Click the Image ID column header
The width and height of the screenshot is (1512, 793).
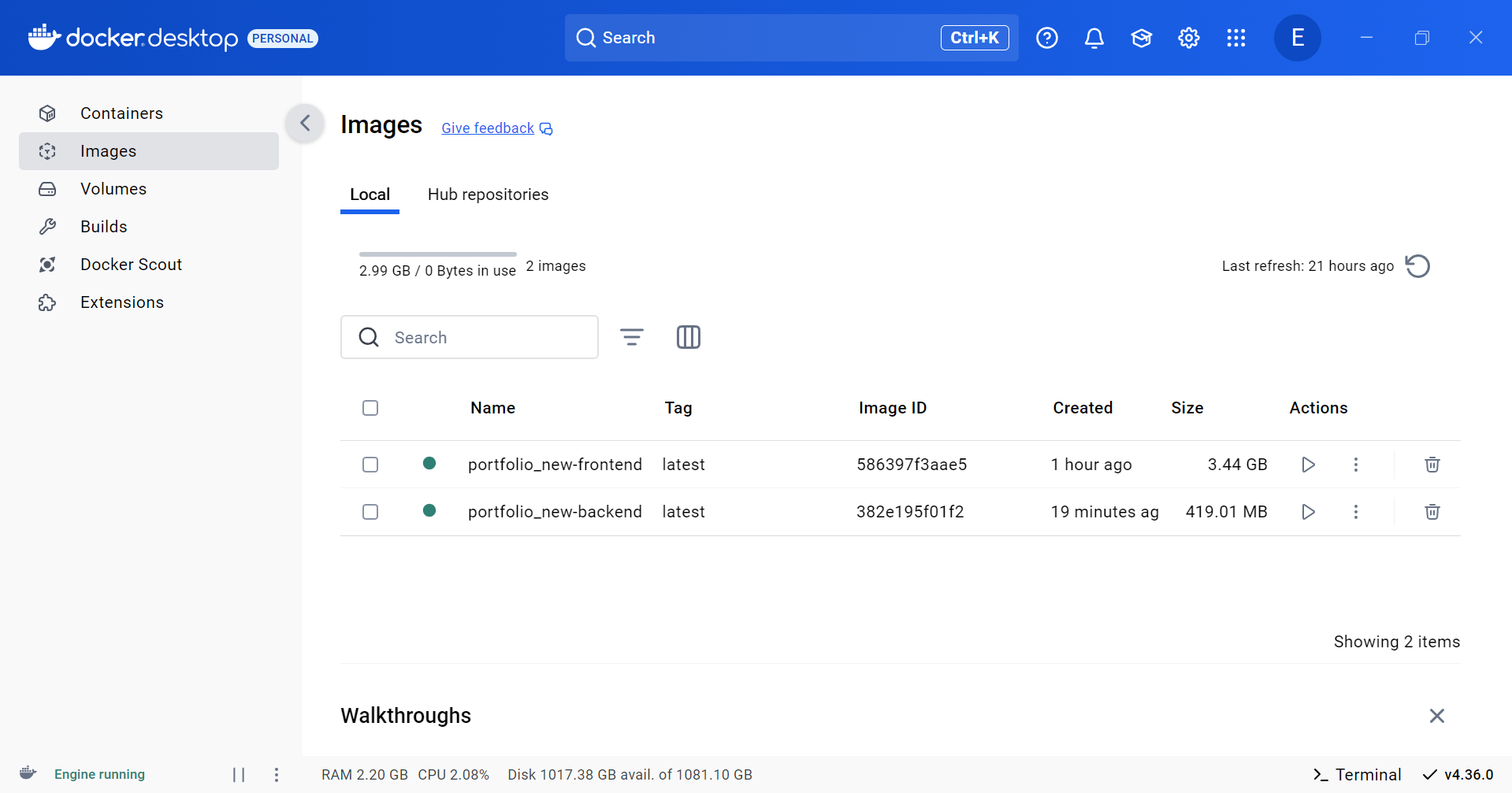(893, 408)
